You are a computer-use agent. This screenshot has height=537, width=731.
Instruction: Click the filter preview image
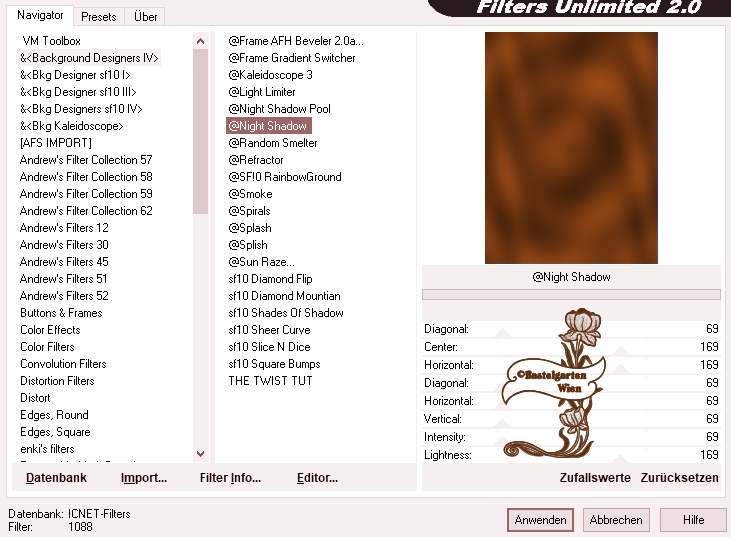[x=571, y=148]
